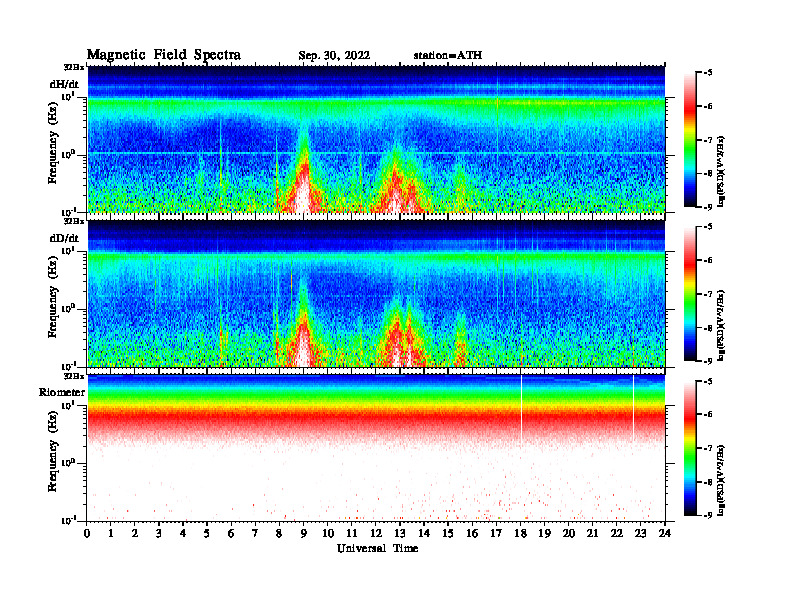Click the hour 4 tick label
792x612 pixels.
click(183, 534)
